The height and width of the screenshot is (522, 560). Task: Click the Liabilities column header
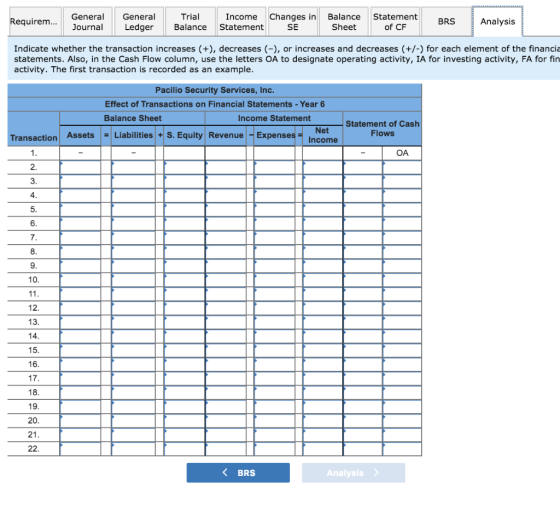(x=134, y=135)
